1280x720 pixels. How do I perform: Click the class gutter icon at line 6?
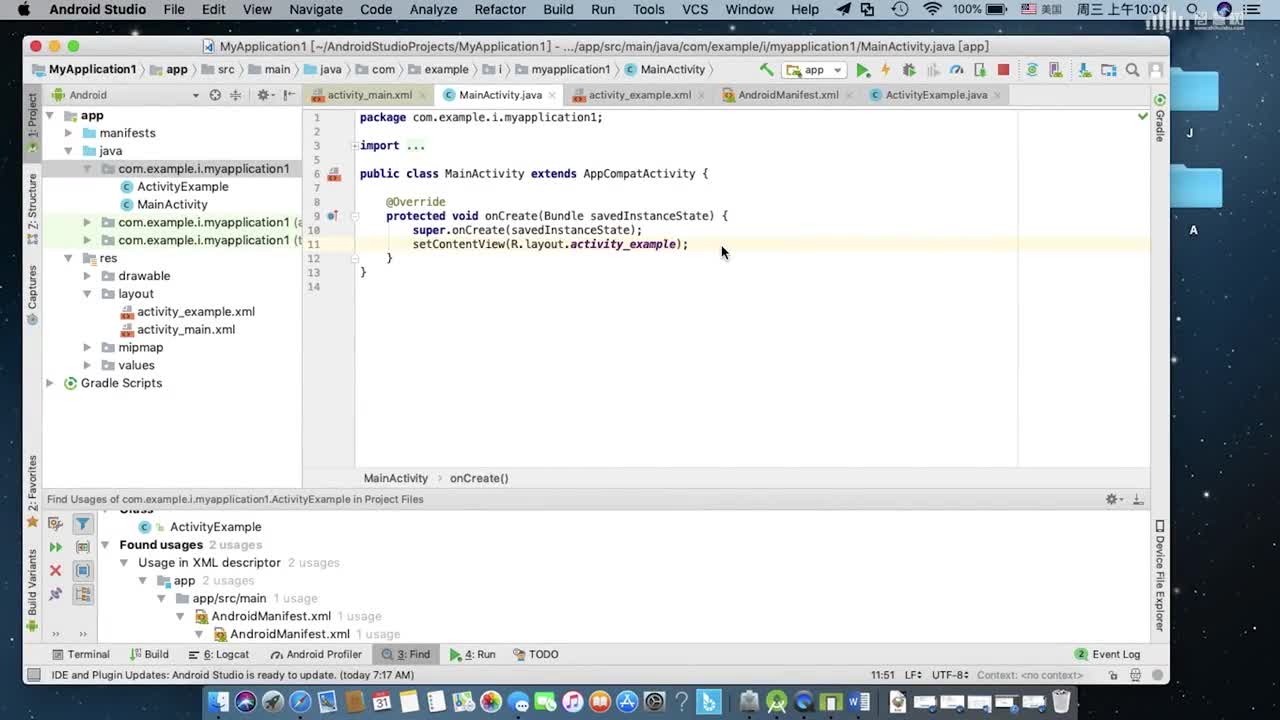pyautogui.click(x=337, y=174)
